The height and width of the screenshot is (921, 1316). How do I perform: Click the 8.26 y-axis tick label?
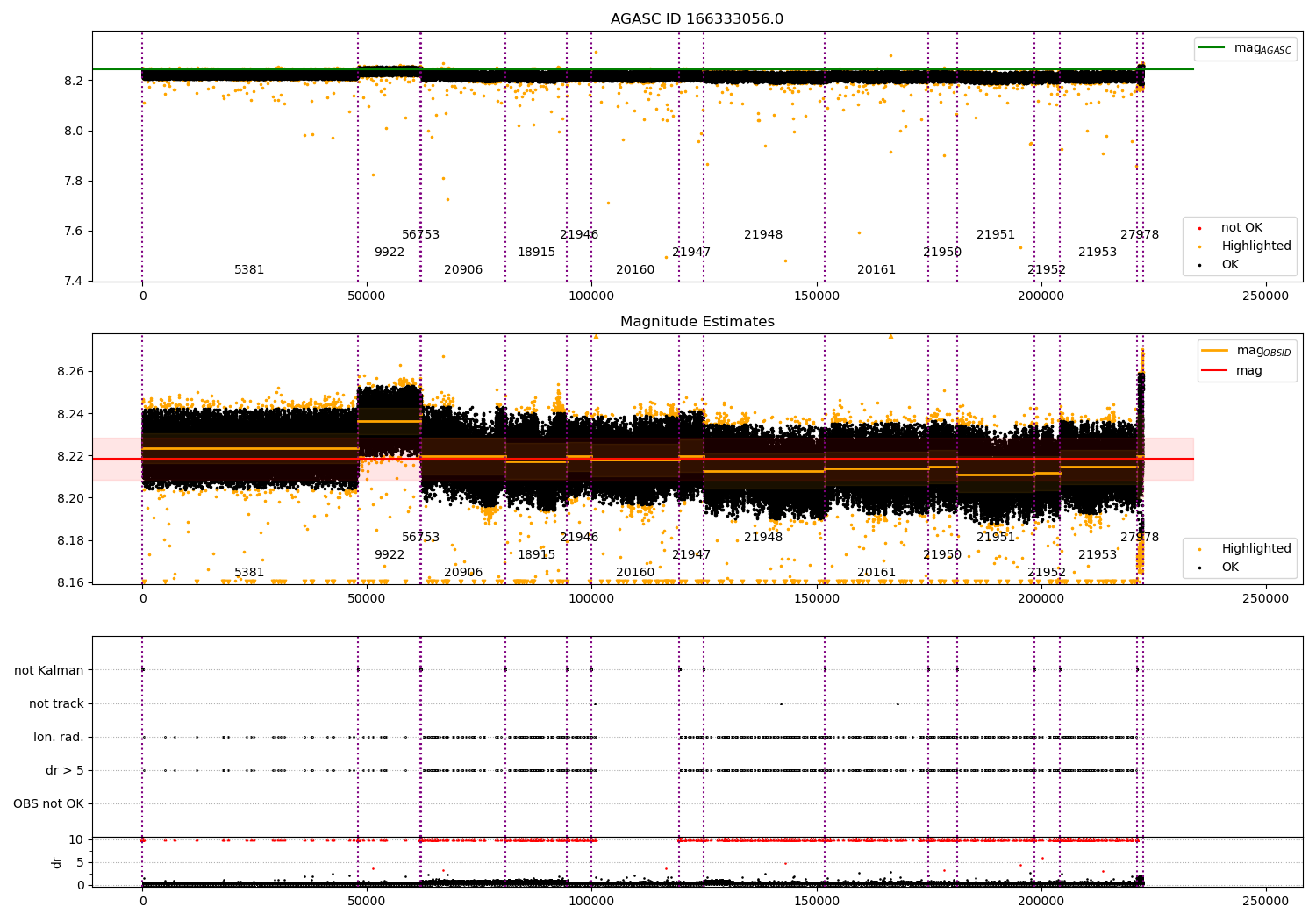pyautogui.click(x=70, y=372)
